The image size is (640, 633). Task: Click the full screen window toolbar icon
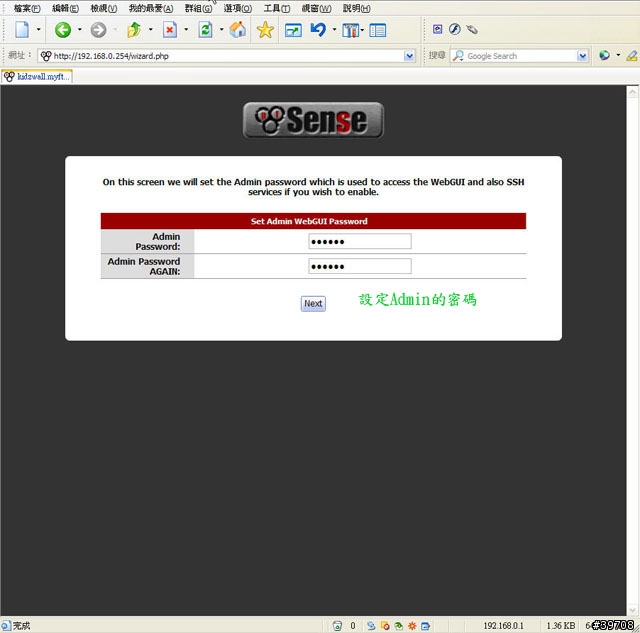[x=293, y=31]
